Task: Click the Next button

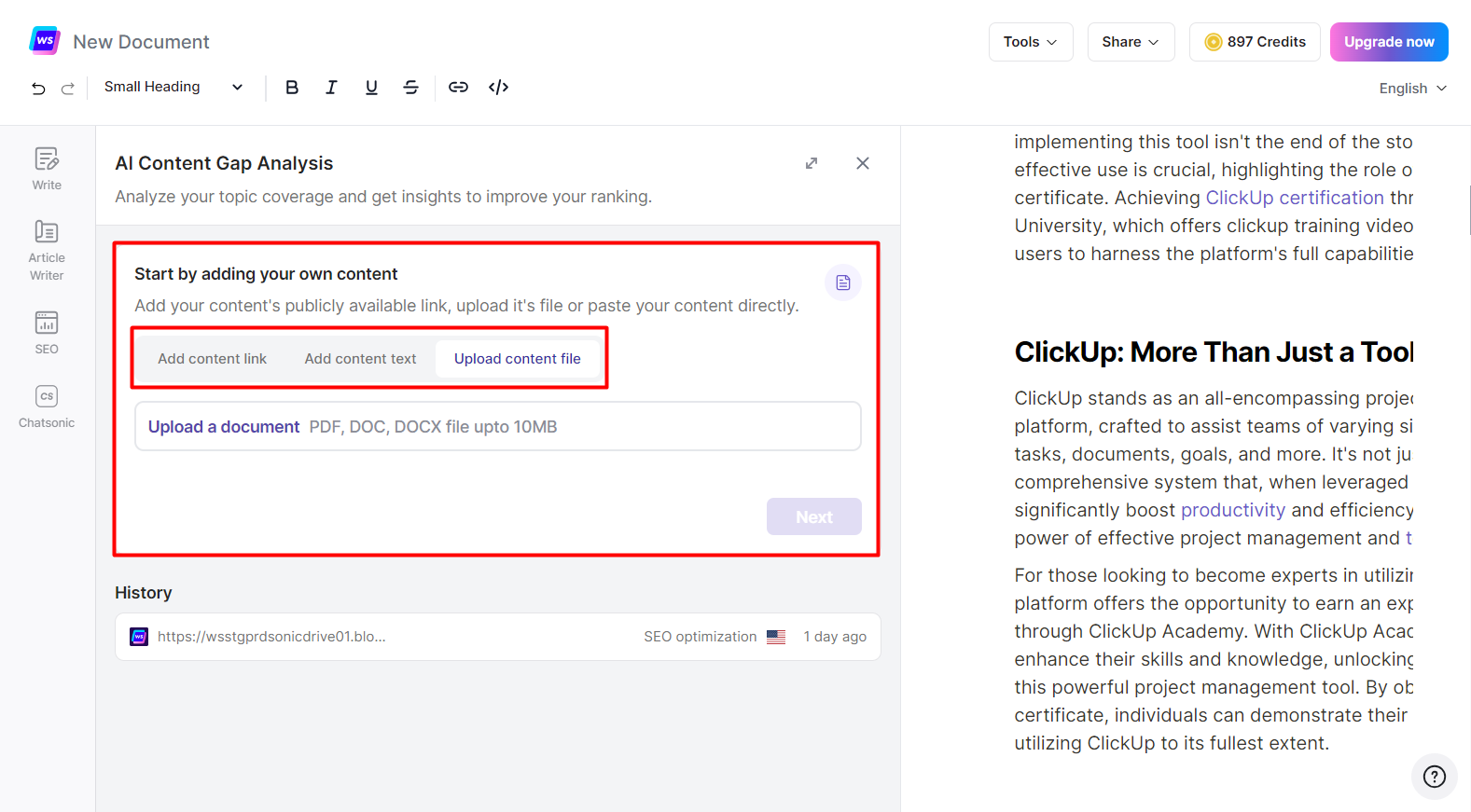Action: pos(814,516)
